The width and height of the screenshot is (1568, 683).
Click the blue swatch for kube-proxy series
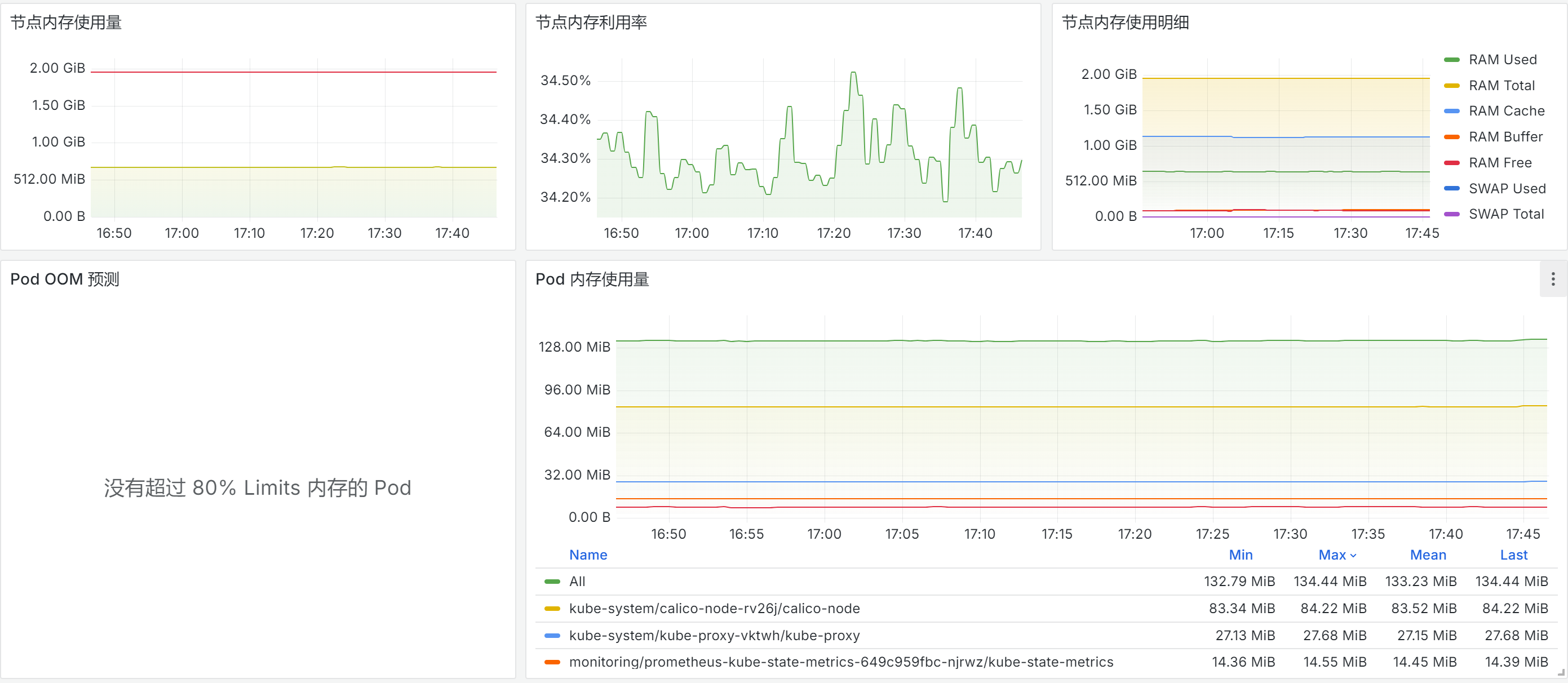tap(552, 636)
